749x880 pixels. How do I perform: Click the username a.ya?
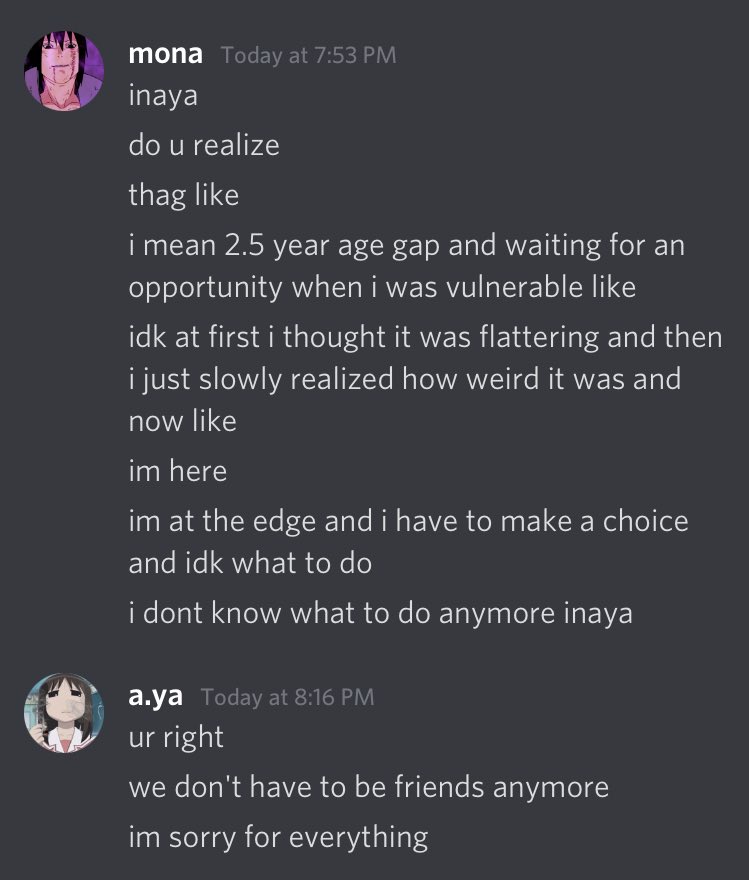point(157,696)
